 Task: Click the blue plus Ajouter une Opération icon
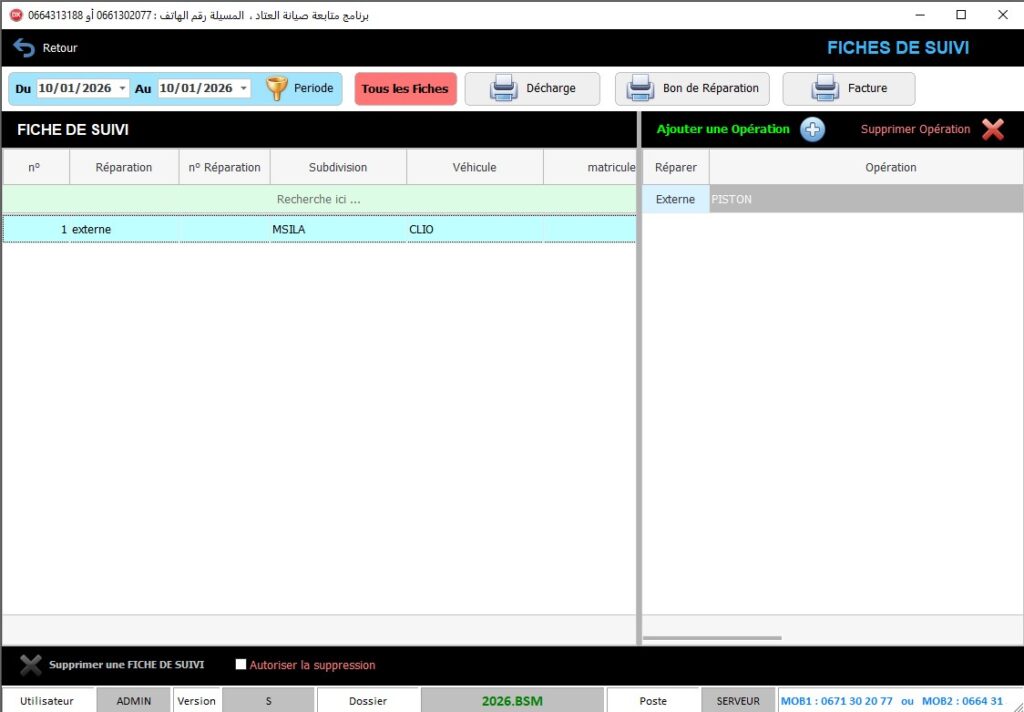click(x=812, y=129)
